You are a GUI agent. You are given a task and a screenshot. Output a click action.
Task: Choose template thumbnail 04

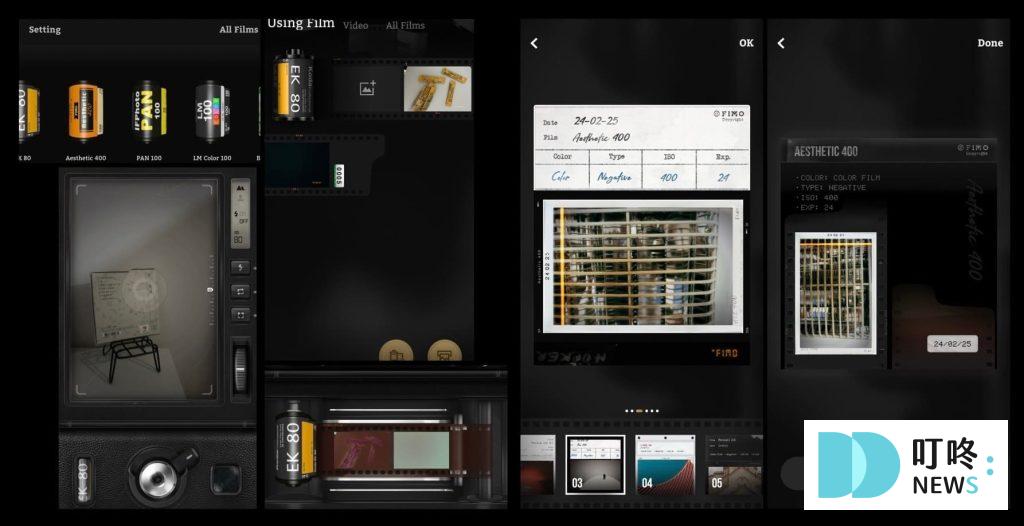coord(665,465)
